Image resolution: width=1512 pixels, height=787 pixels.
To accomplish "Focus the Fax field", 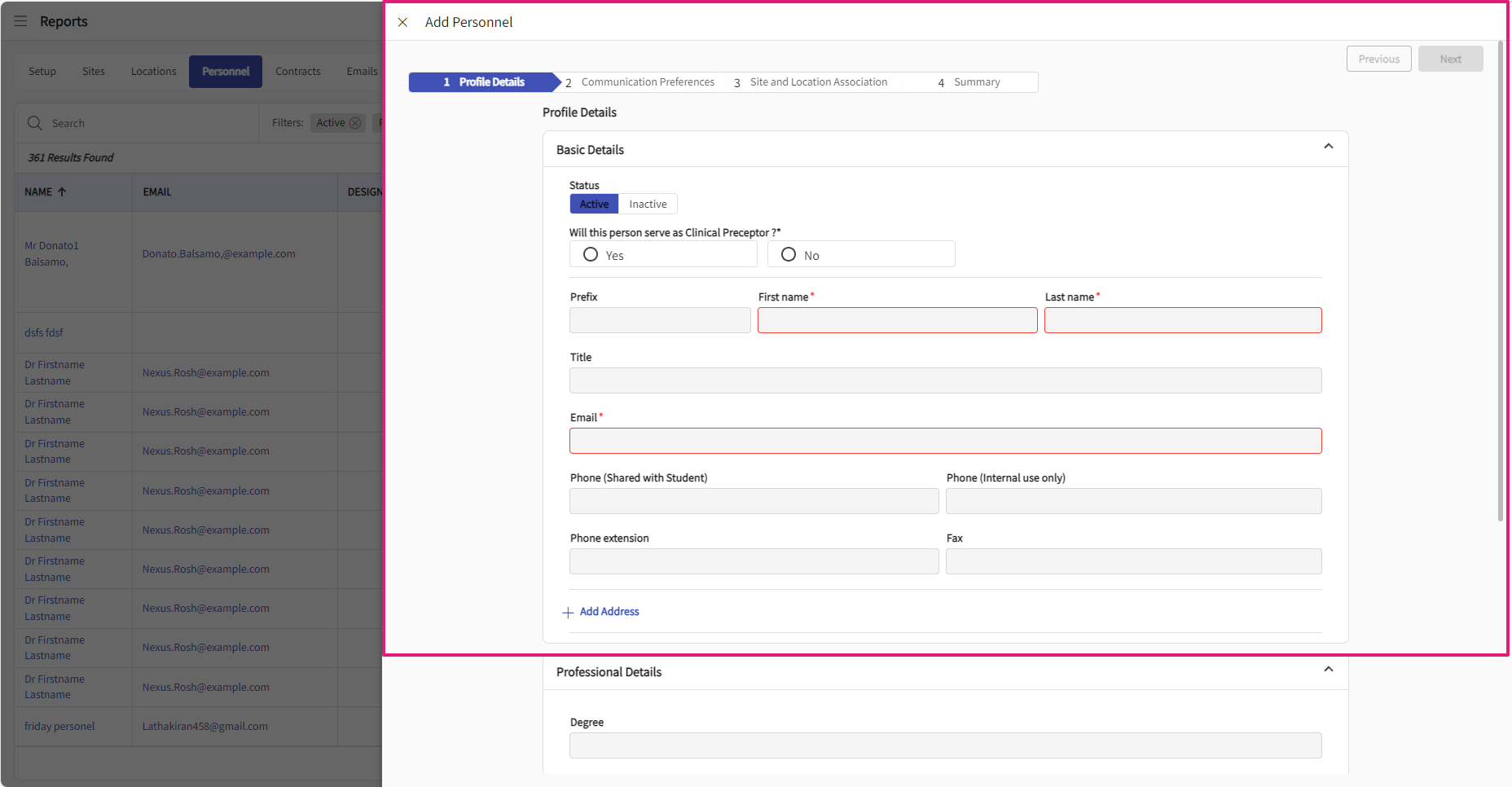I will coord(1134,561).
